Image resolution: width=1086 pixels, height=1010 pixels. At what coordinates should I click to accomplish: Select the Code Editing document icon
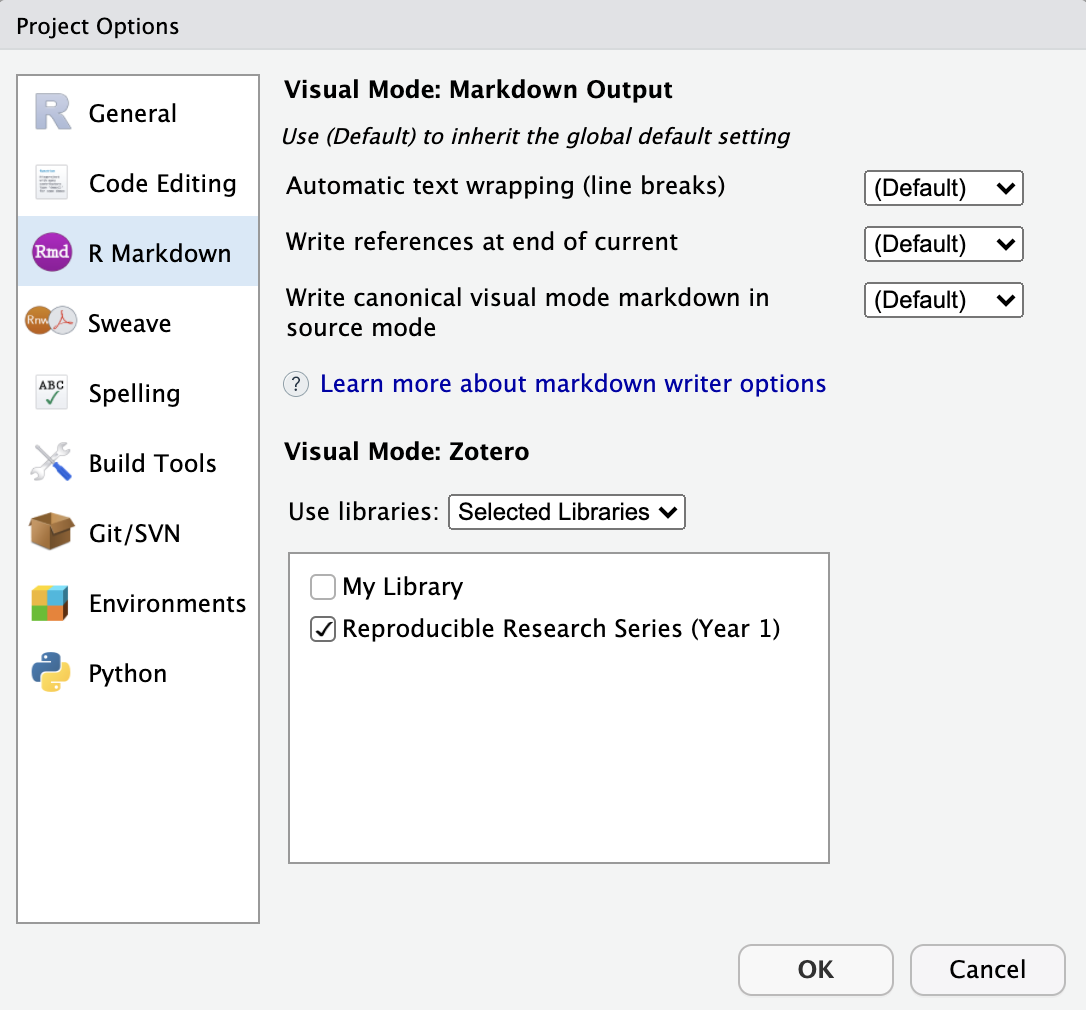(x=52, y=183)
